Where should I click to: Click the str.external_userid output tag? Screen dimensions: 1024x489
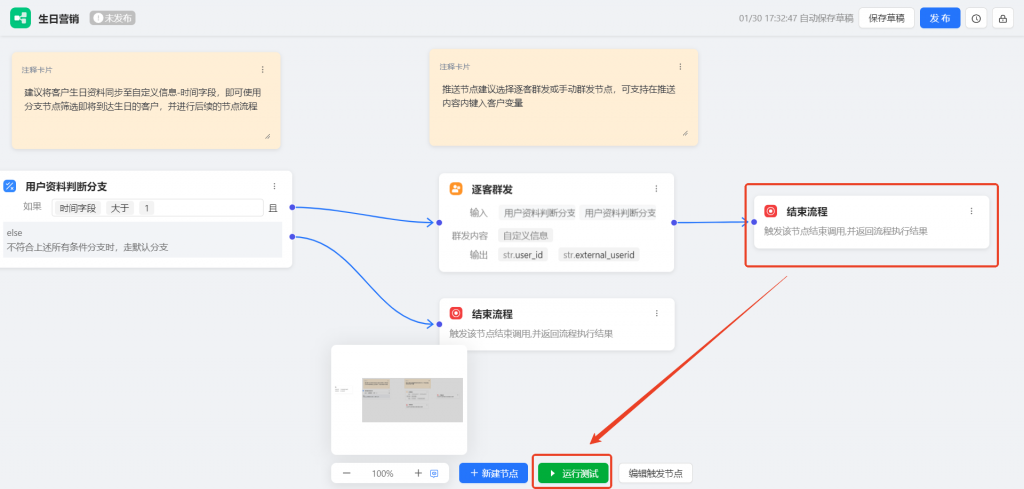click(600, 255)
